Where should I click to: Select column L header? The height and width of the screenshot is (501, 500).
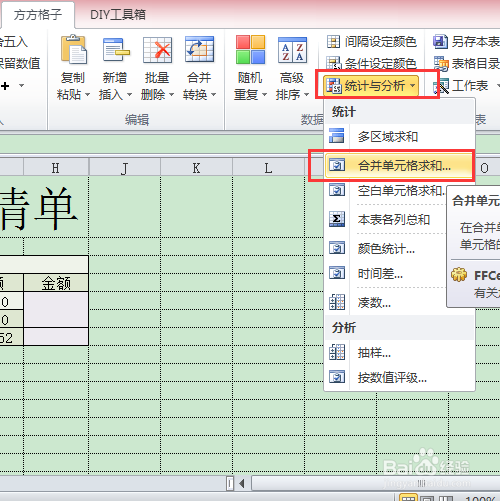[x=268, y=168]
